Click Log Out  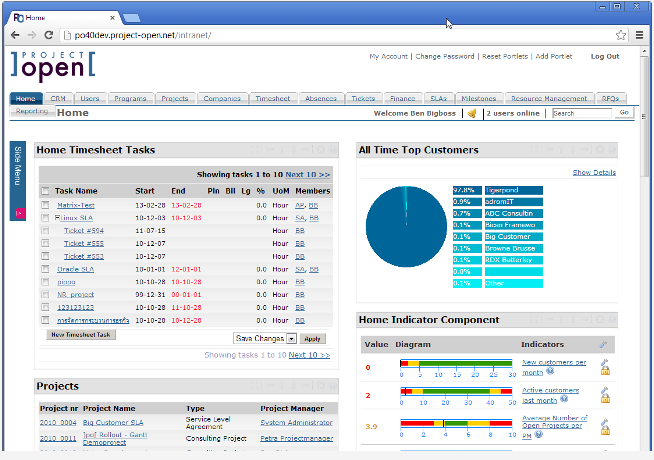click(605, 56)
